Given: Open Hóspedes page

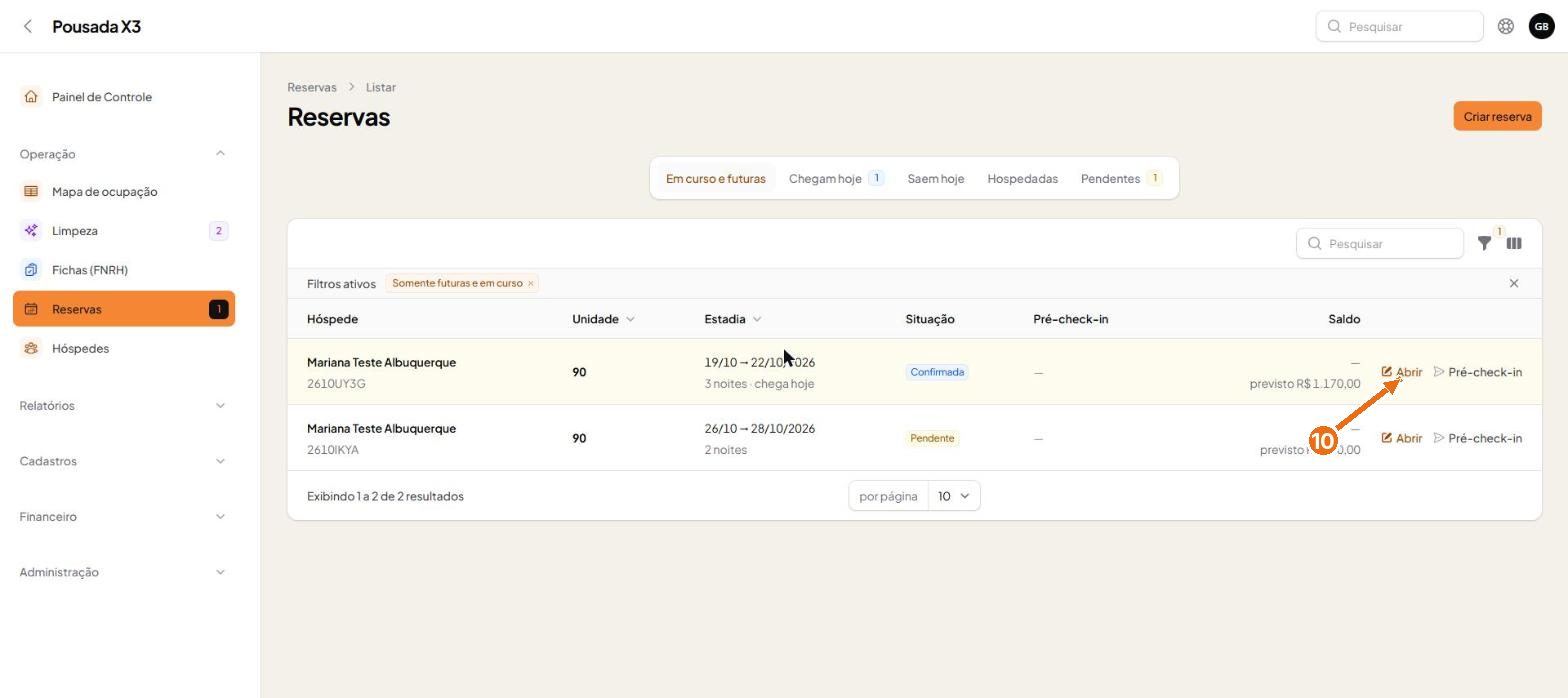Looking at the screenshot, I should tap(124, 348).
